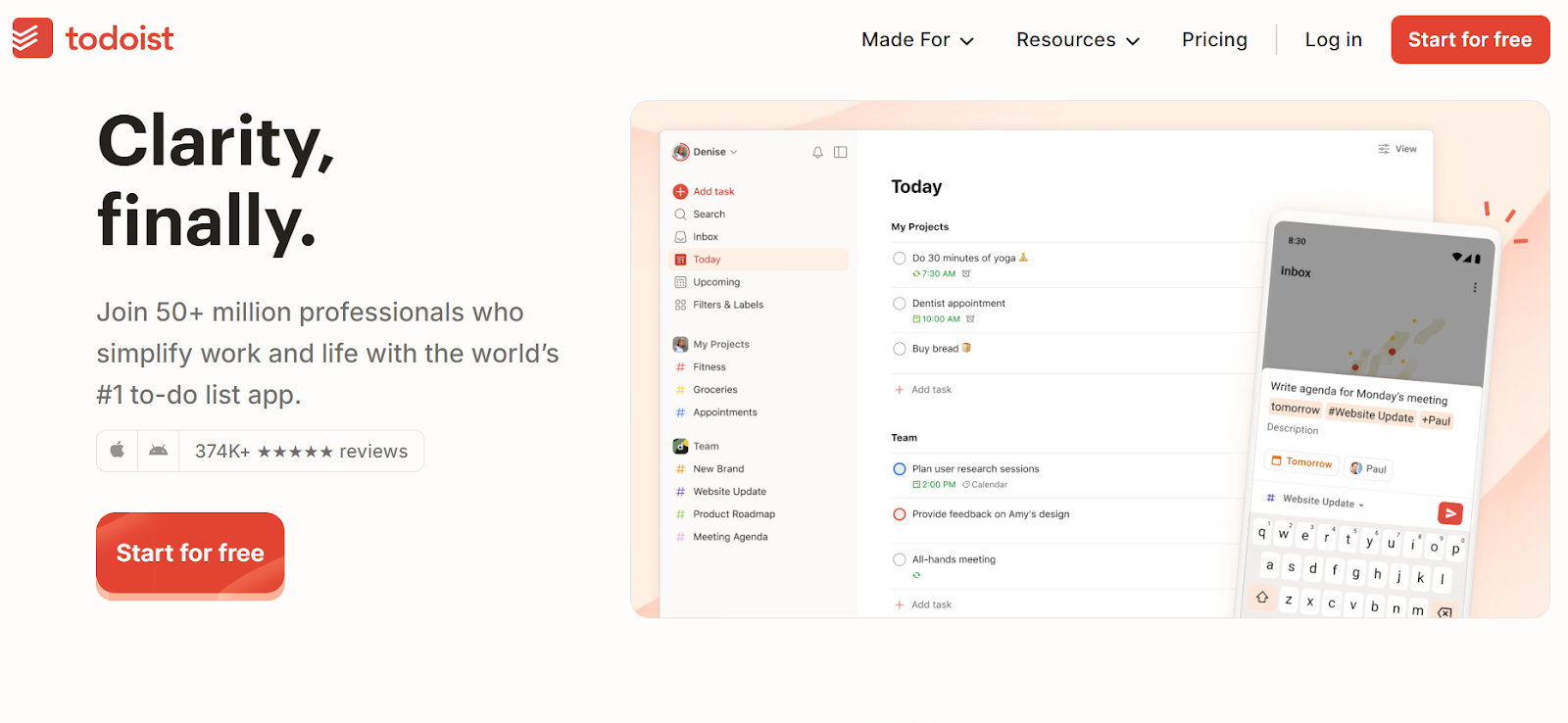1568x723 pixels.
Task: Click the My Projects avatar icon
Action: click(x=680, y=344)
